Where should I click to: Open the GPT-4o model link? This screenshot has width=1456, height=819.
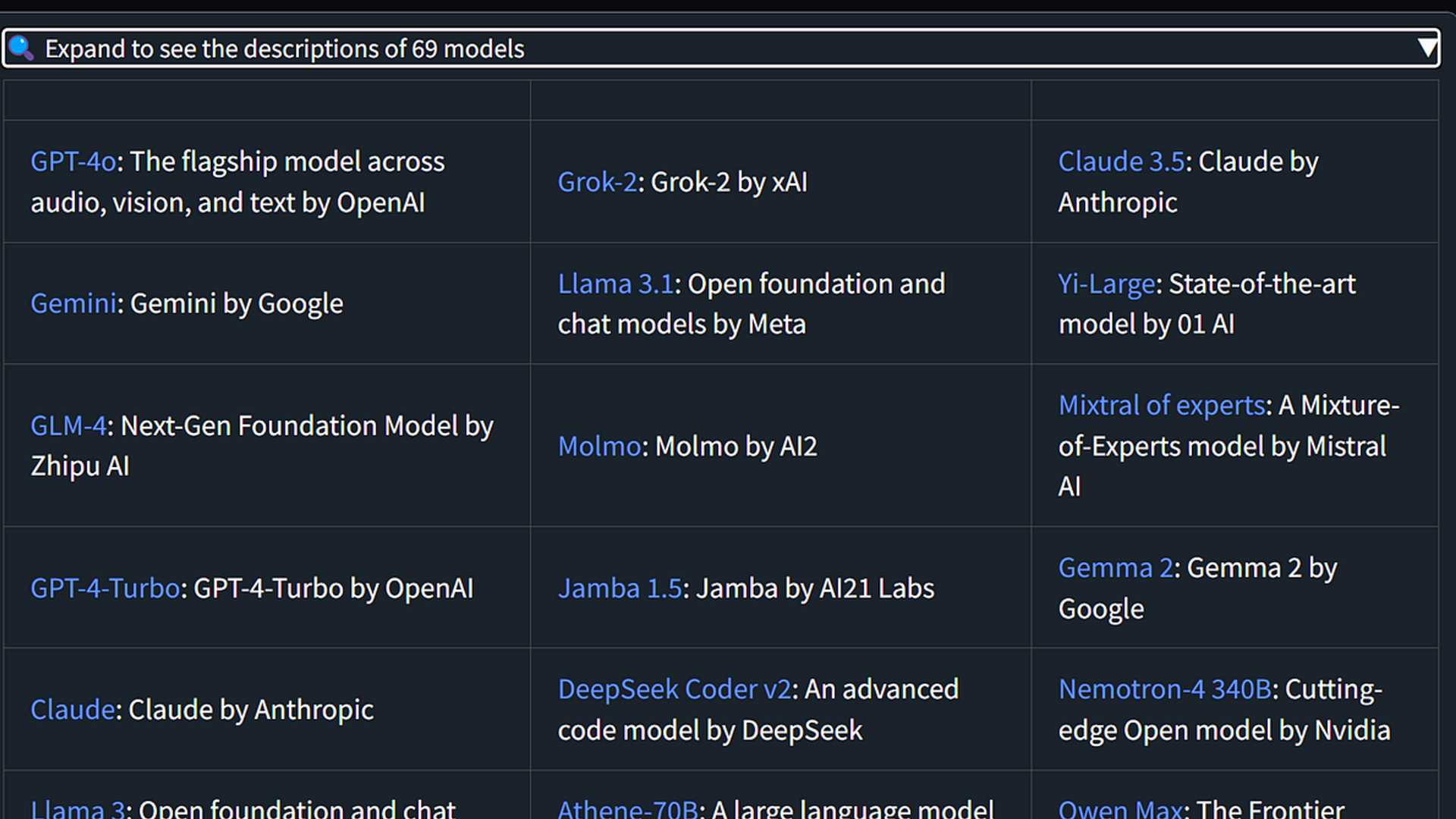(73, 162)
